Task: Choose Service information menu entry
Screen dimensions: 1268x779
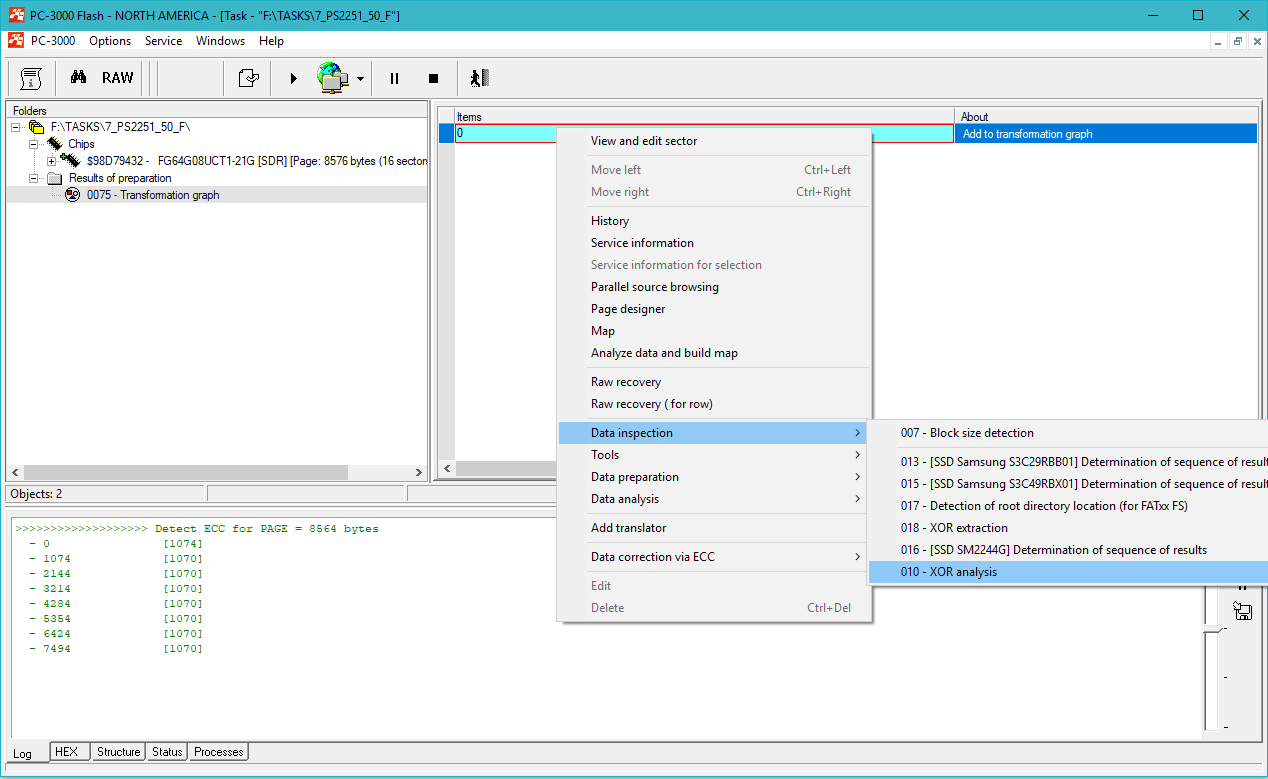Action: (714, 243)
